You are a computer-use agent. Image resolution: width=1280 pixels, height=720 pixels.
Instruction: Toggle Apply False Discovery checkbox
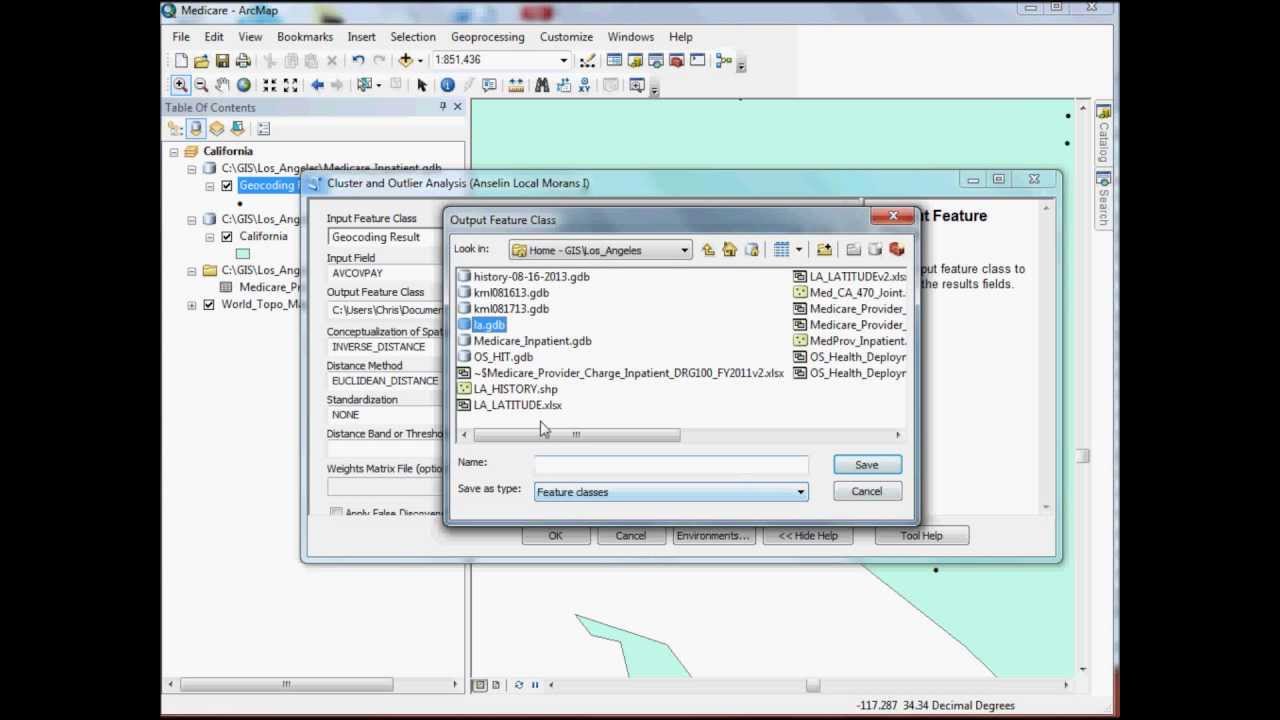(336, 512)
